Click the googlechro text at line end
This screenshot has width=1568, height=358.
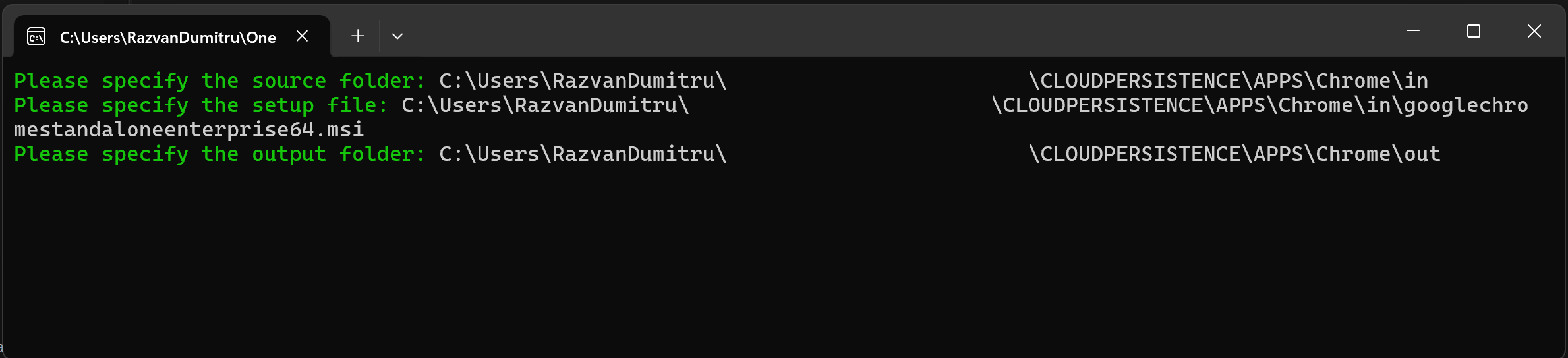click(x=1466, y=105)
